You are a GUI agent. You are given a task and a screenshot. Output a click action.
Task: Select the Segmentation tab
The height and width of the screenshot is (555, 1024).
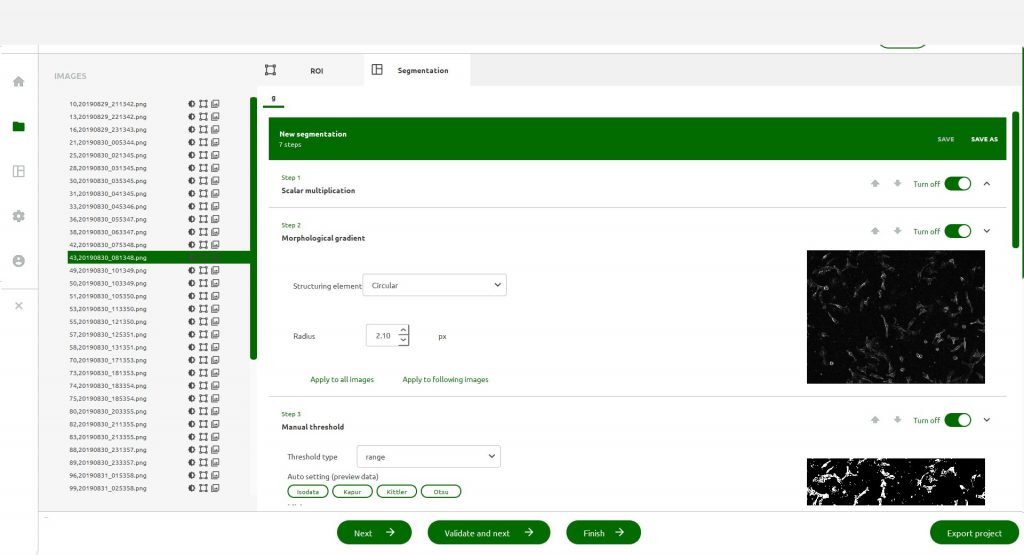click(418, 71)
